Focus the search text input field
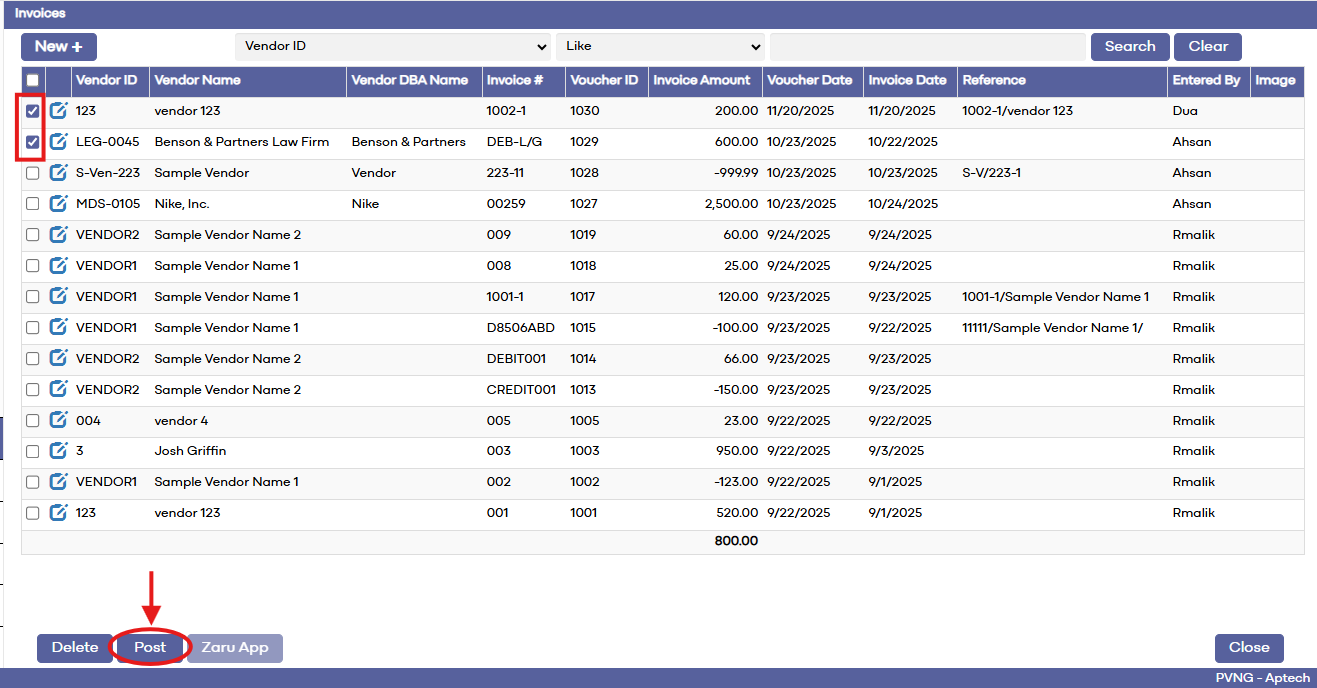1317x688 pixels. click(x=928, y=46)
